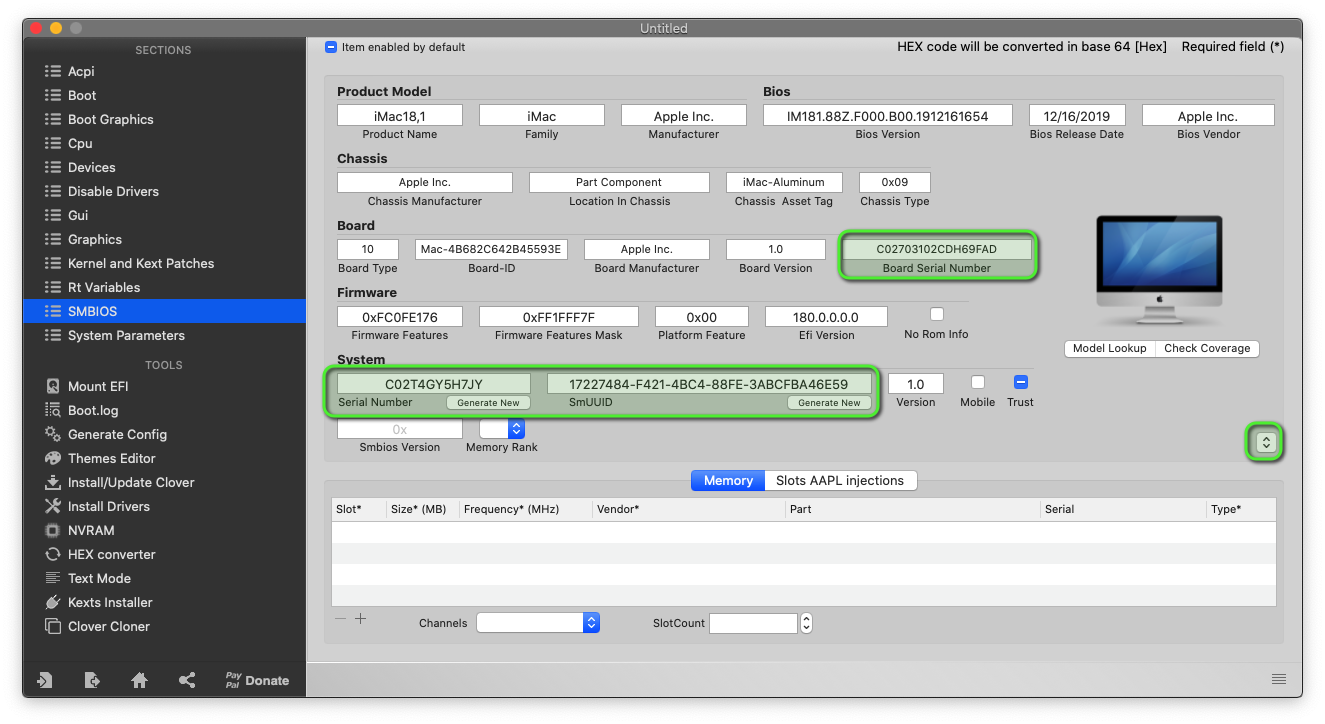The image size is (1325, 724).
Task: Switch to the Slots AAPL injections tab
Action: pyautogui.click(x=840, y=480)
